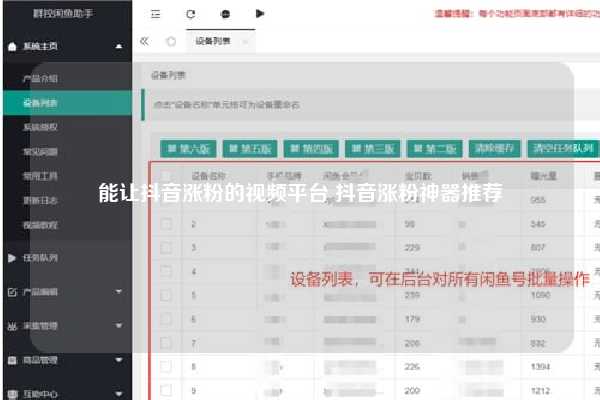Tick the checkbox for device row 7
The height and width of the screenshot is (400, 600).
coord(166,343)
